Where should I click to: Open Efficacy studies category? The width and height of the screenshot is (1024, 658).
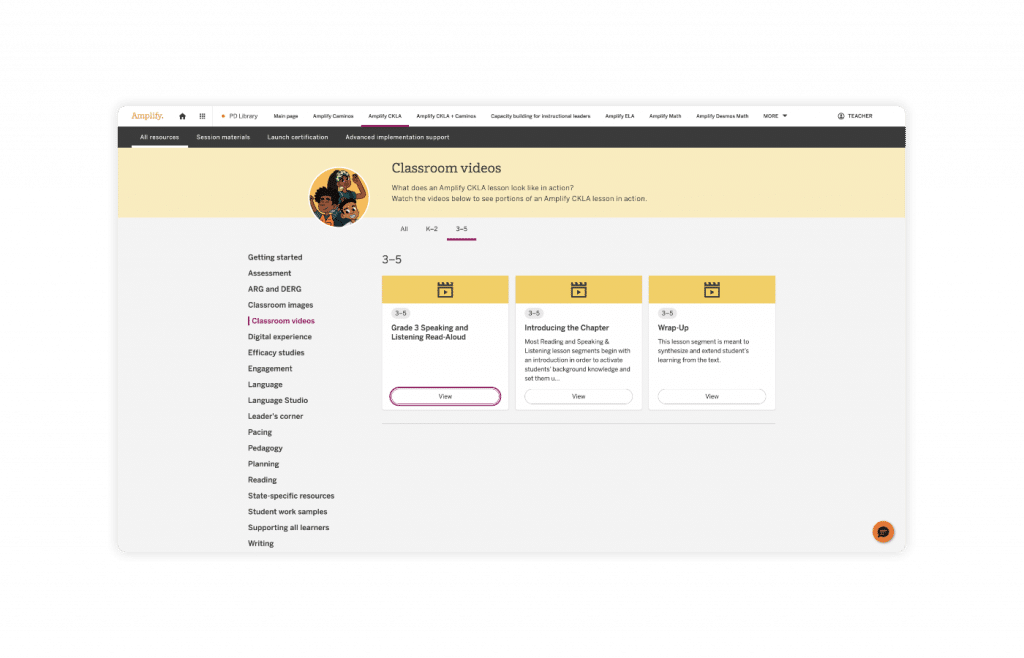click(x=276, y=352)
